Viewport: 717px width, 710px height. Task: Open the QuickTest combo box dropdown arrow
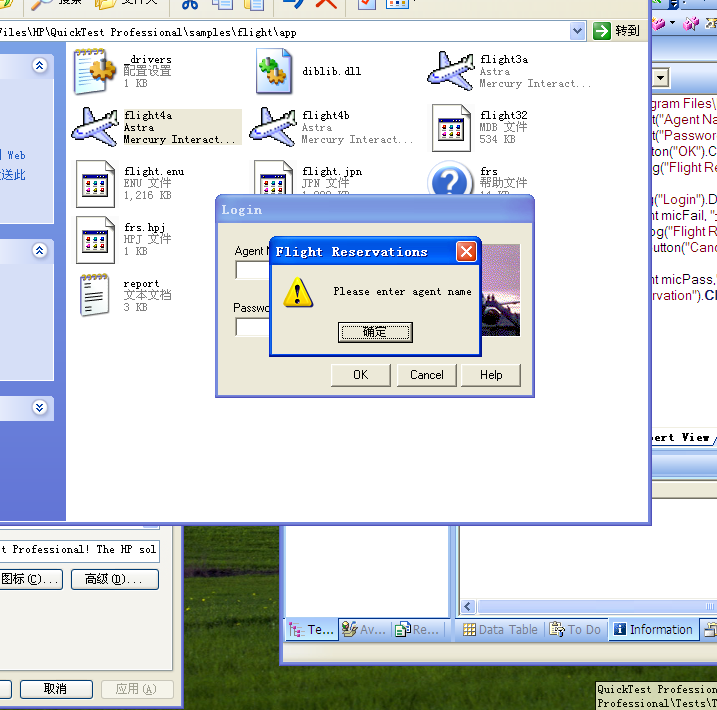tap(660, 78)
